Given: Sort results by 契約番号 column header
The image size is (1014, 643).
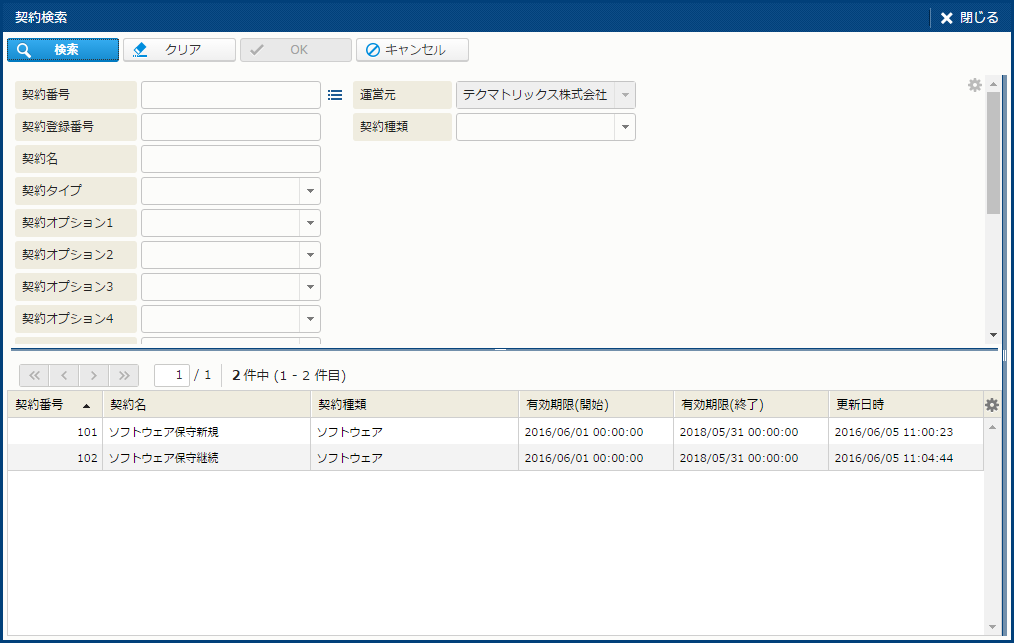Looking at the screenshot, I should click(x=54, y=405).
